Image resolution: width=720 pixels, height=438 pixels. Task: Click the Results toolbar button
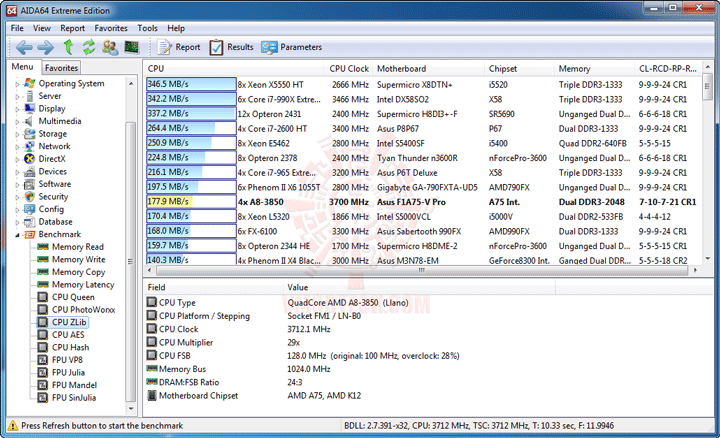(231, 47)
